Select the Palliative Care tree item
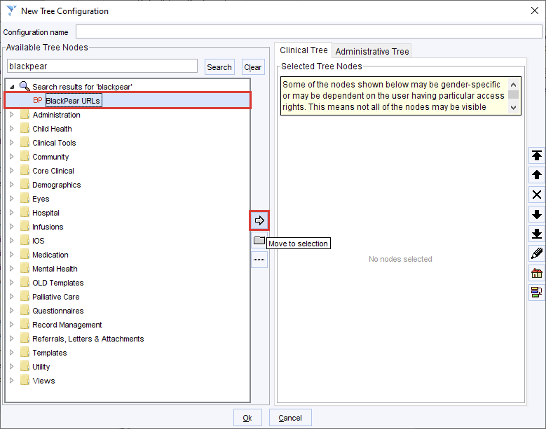Viewport: 546px width, 429px height. 56,297
